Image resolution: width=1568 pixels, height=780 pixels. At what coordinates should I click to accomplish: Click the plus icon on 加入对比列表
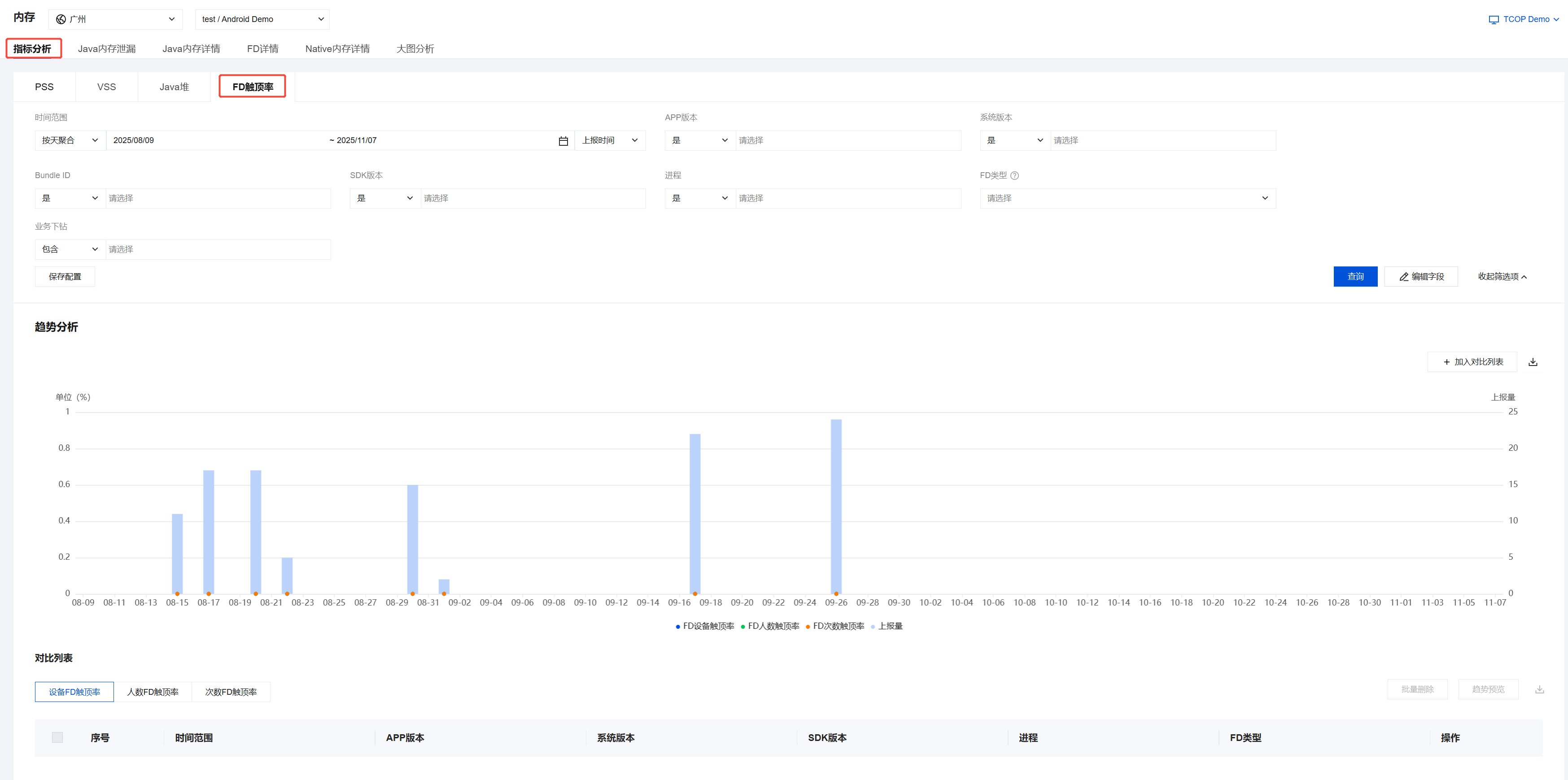[1446, 362]
